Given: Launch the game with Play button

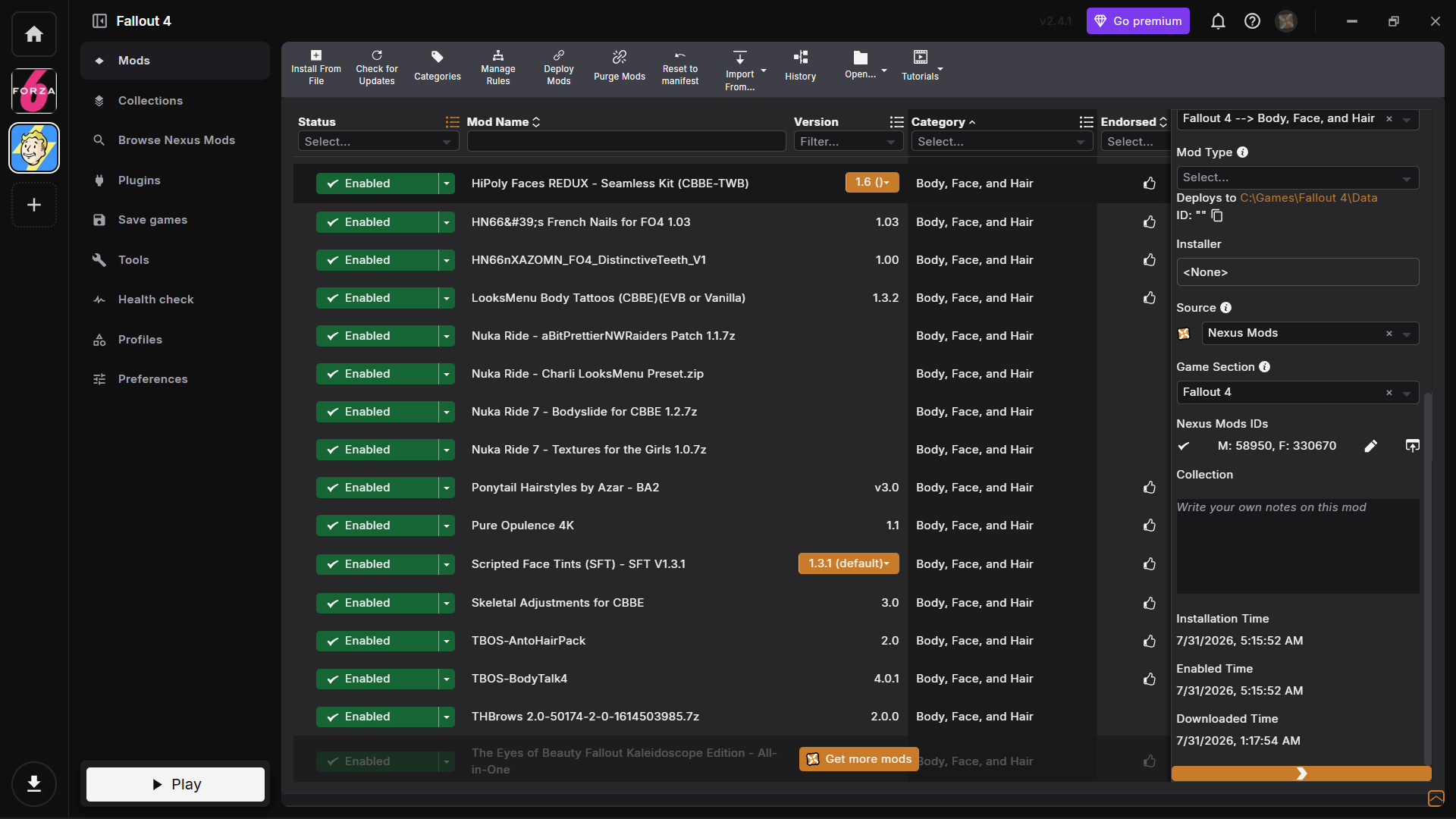Looking at the screenshot, I should 175,784.
